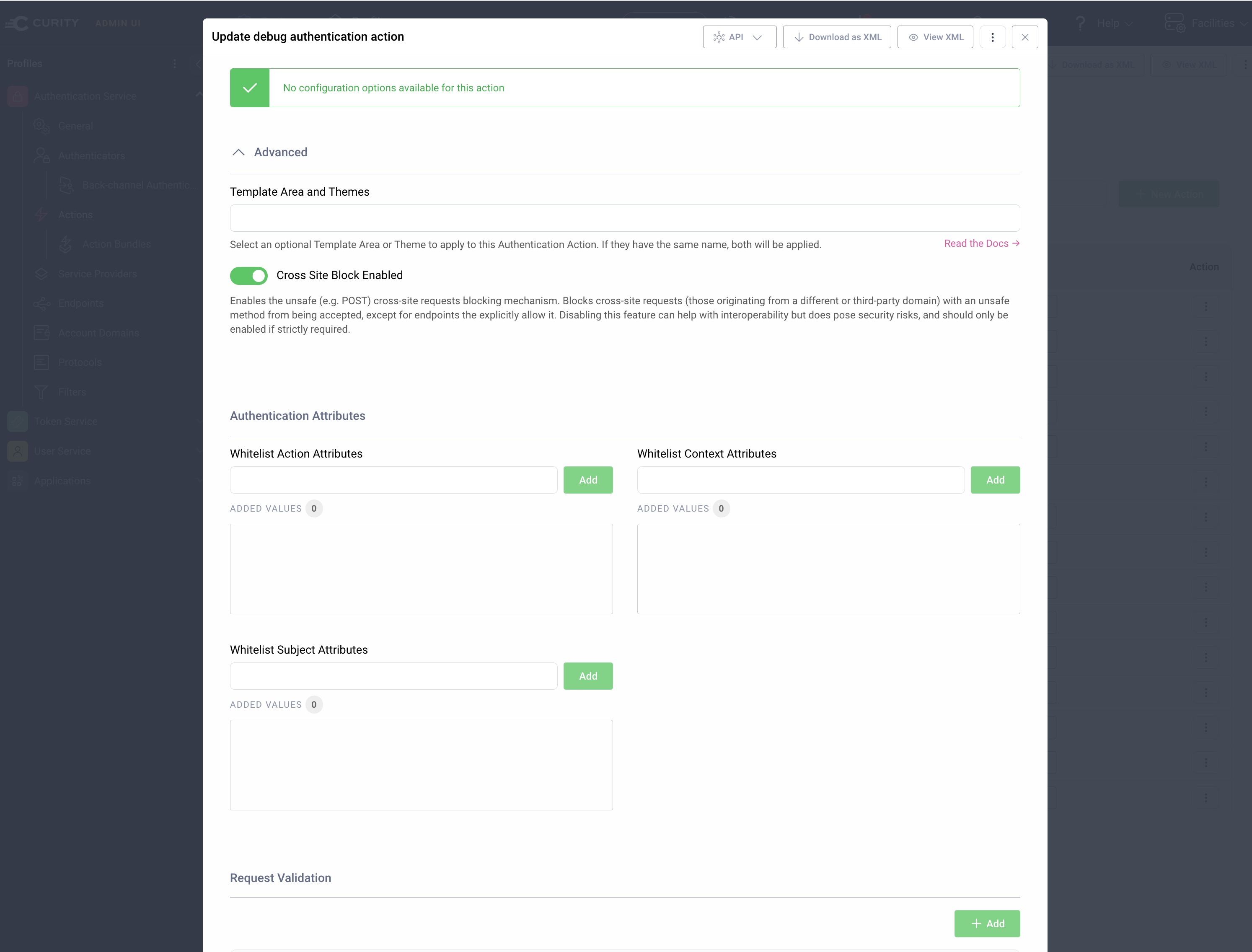The image size is (1252, 952).
Task: Click the General gear icon in sidebar
Action: click(x=41, y=126)
